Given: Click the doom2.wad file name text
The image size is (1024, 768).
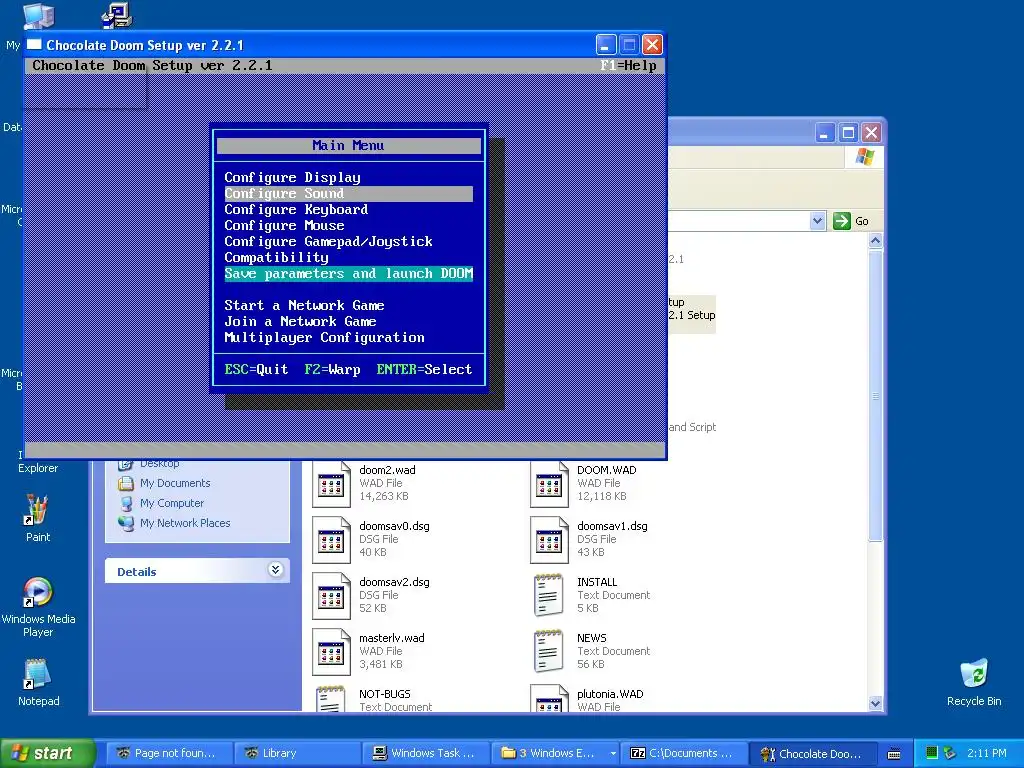Looking at the screenshot, I should (x=387, y=470).
